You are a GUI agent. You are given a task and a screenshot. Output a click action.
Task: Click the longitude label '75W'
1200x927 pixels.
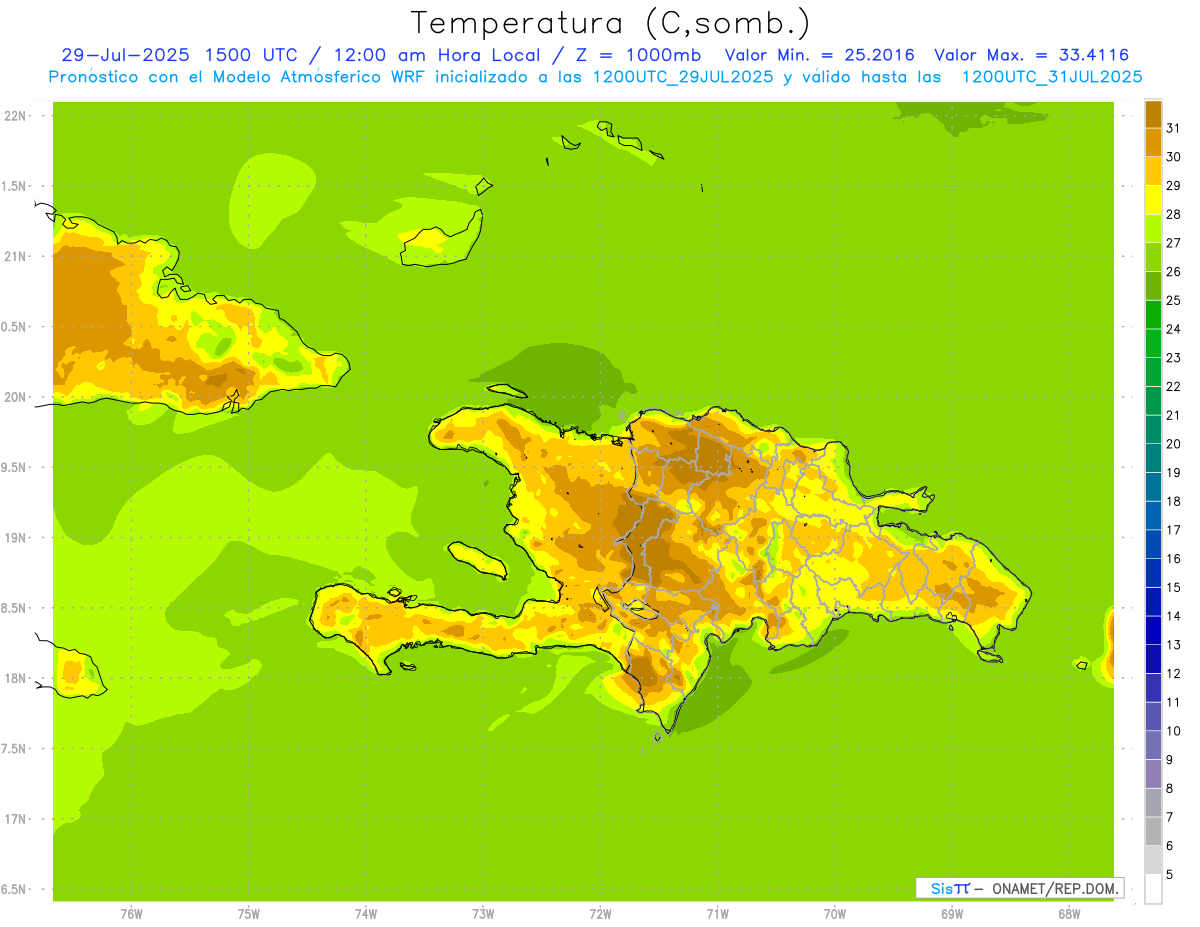[x=249, y=913]
